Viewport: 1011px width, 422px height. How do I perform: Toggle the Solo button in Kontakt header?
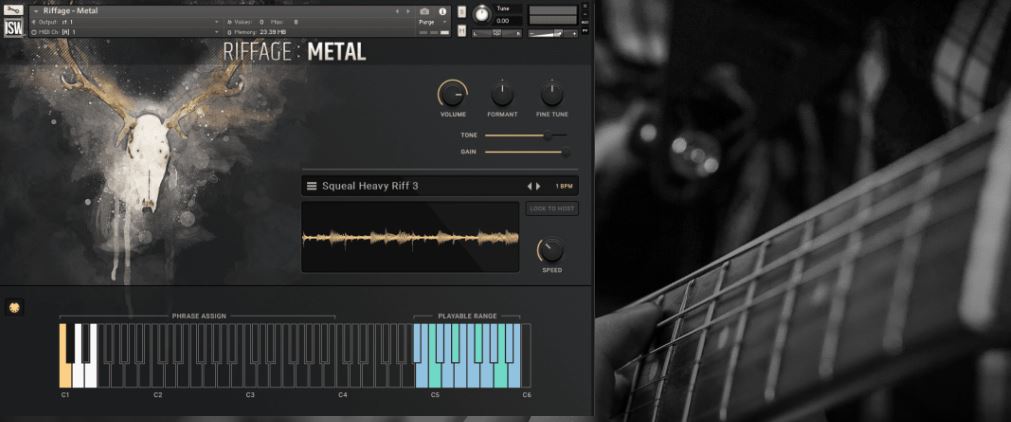pyautogui.click(x=462, y=12)
